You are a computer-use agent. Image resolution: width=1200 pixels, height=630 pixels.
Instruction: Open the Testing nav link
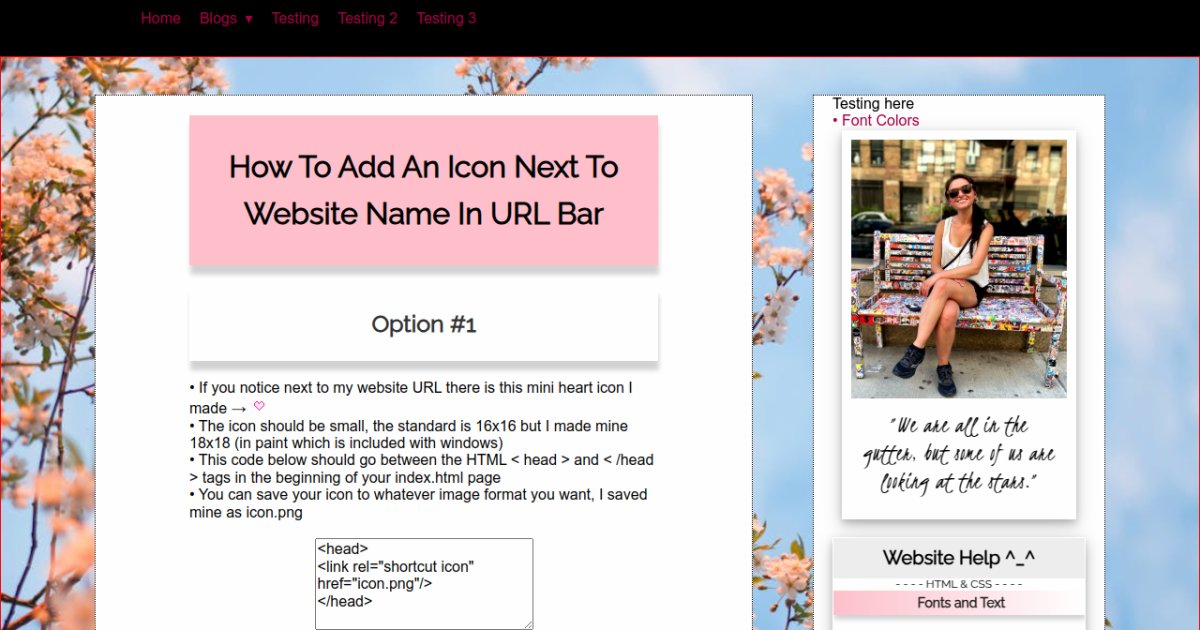[x=295, y=18]
